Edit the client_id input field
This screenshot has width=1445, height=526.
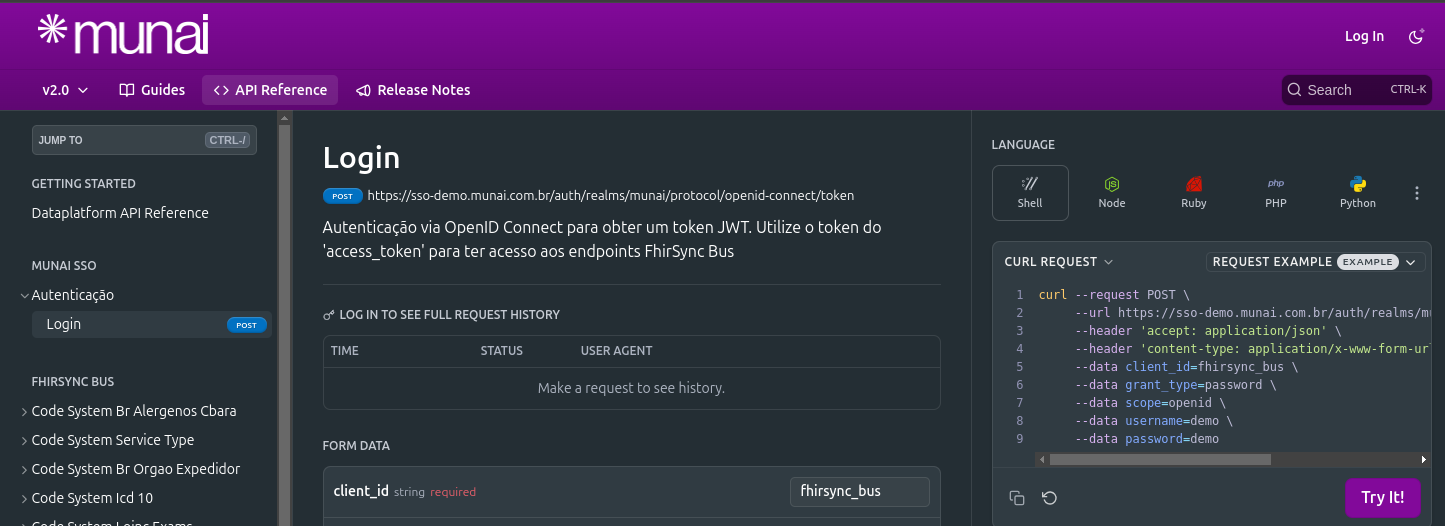coord(860,491)
